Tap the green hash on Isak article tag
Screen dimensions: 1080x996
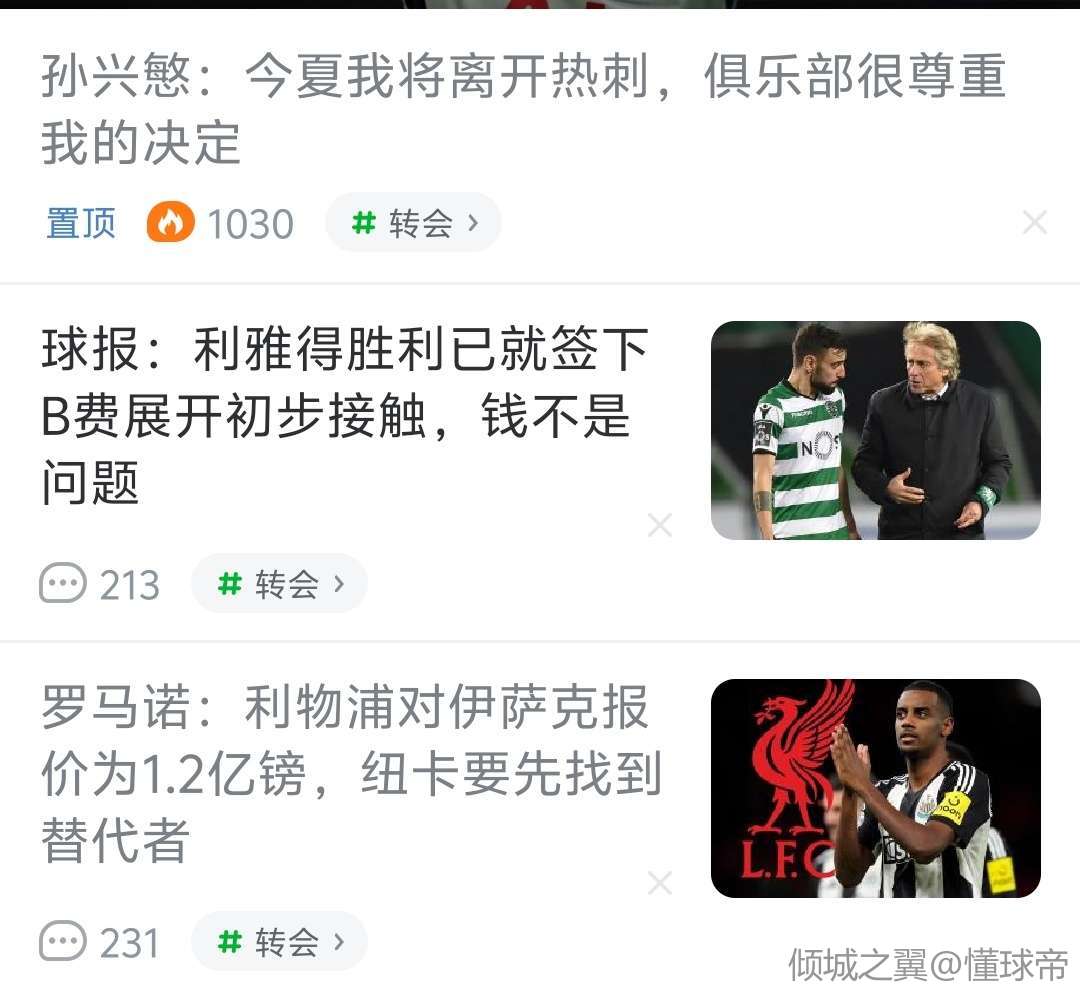point(229,942)
